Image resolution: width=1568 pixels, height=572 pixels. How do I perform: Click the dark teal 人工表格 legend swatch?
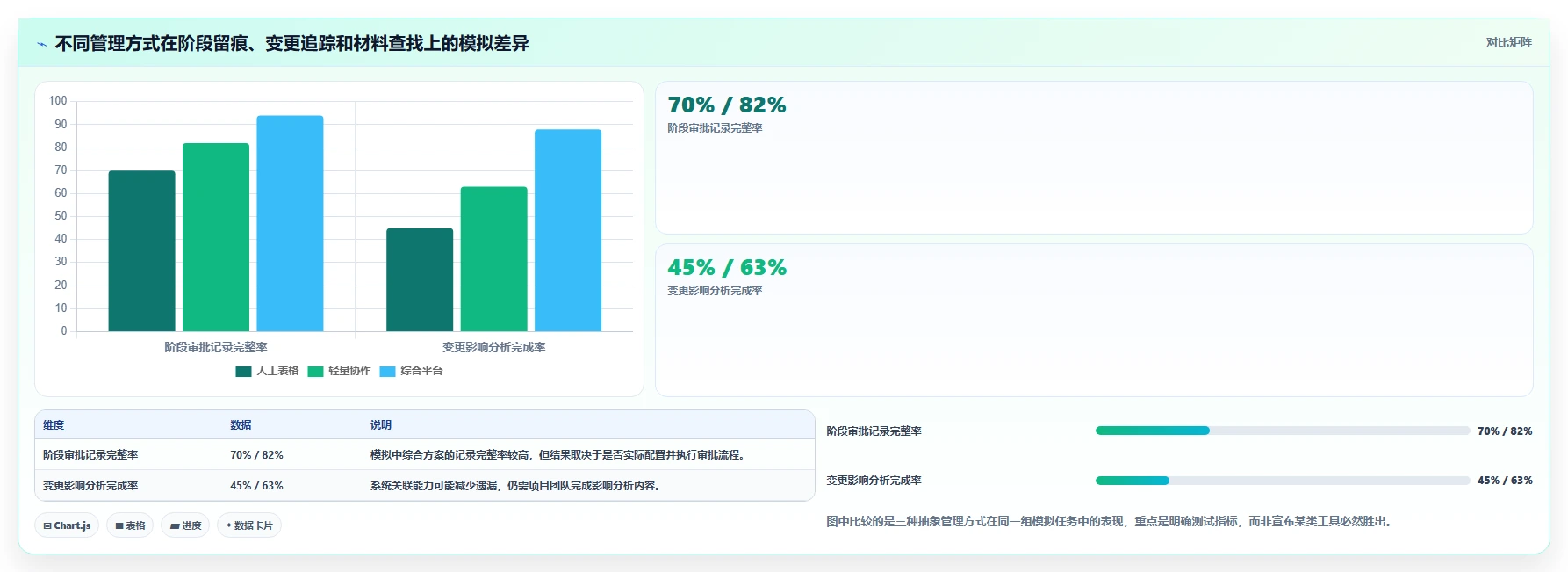click(x=243, y=372)
